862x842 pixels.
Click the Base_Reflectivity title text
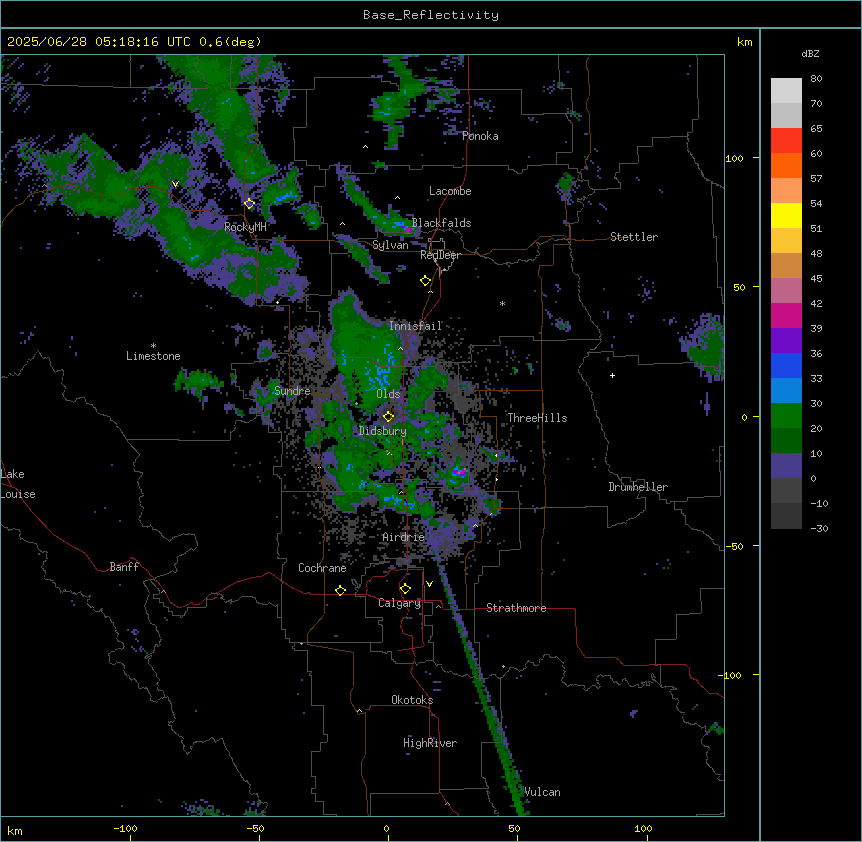(430, 15)
